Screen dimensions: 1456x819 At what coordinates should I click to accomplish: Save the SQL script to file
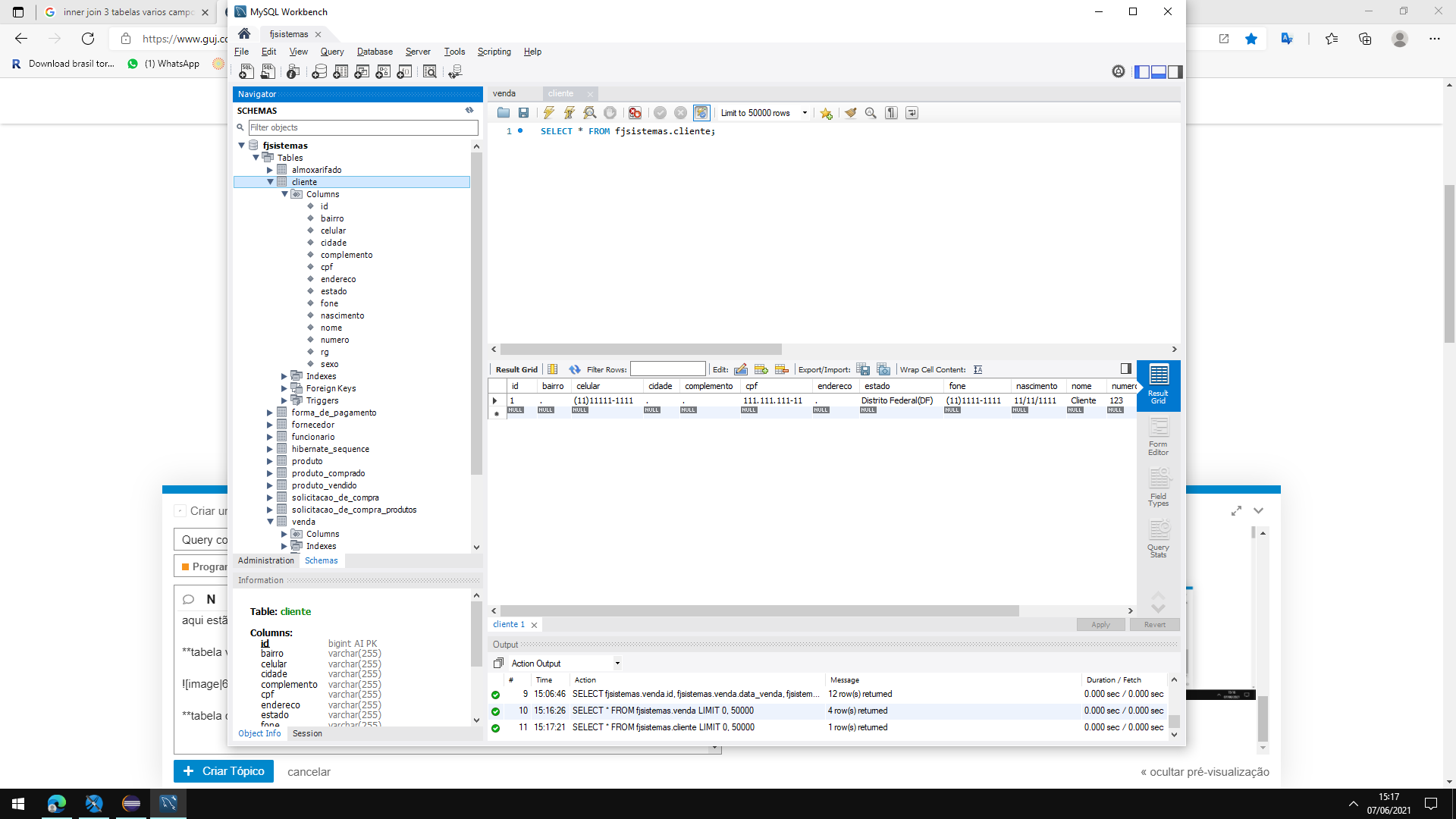pos(523,113)
